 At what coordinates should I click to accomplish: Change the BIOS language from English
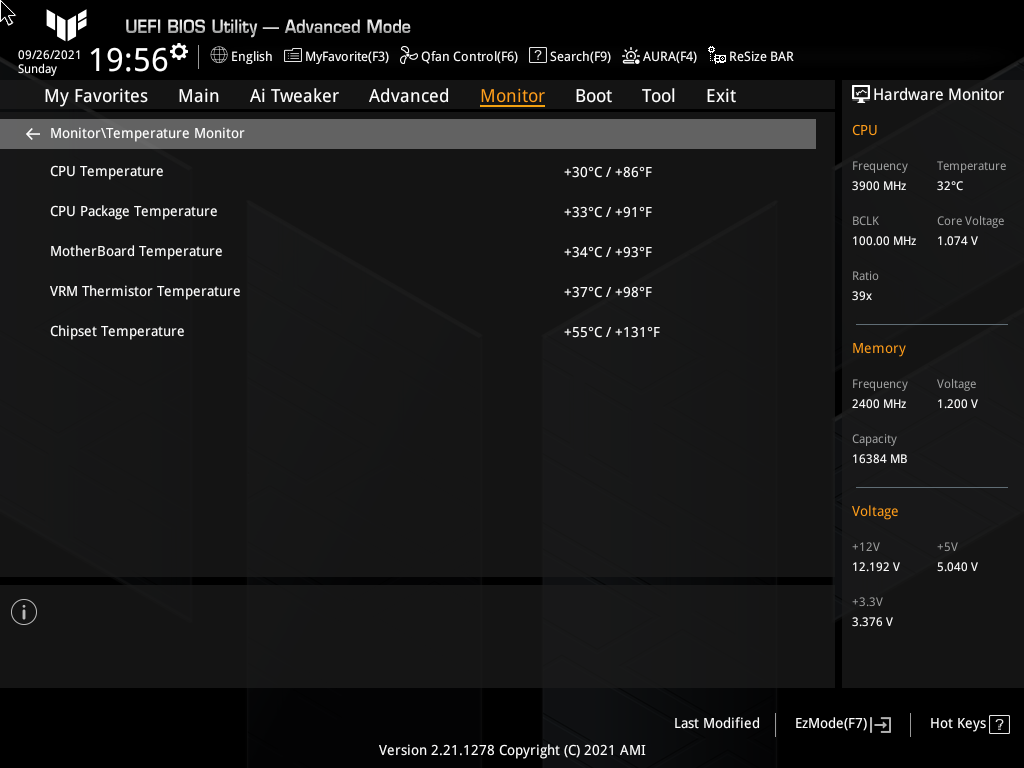click(241, 56)
